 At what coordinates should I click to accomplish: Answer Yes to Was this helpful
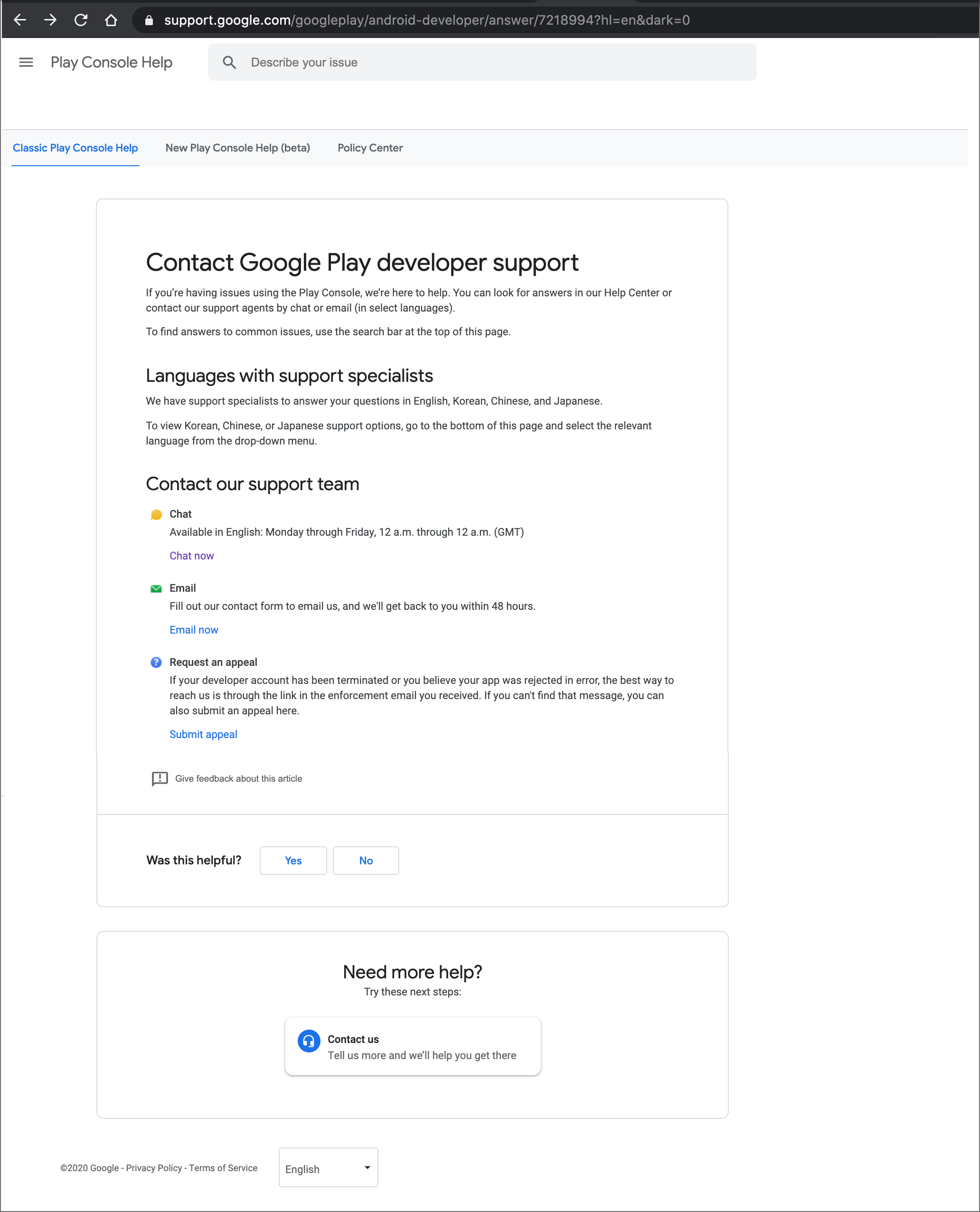coord(293,860)
